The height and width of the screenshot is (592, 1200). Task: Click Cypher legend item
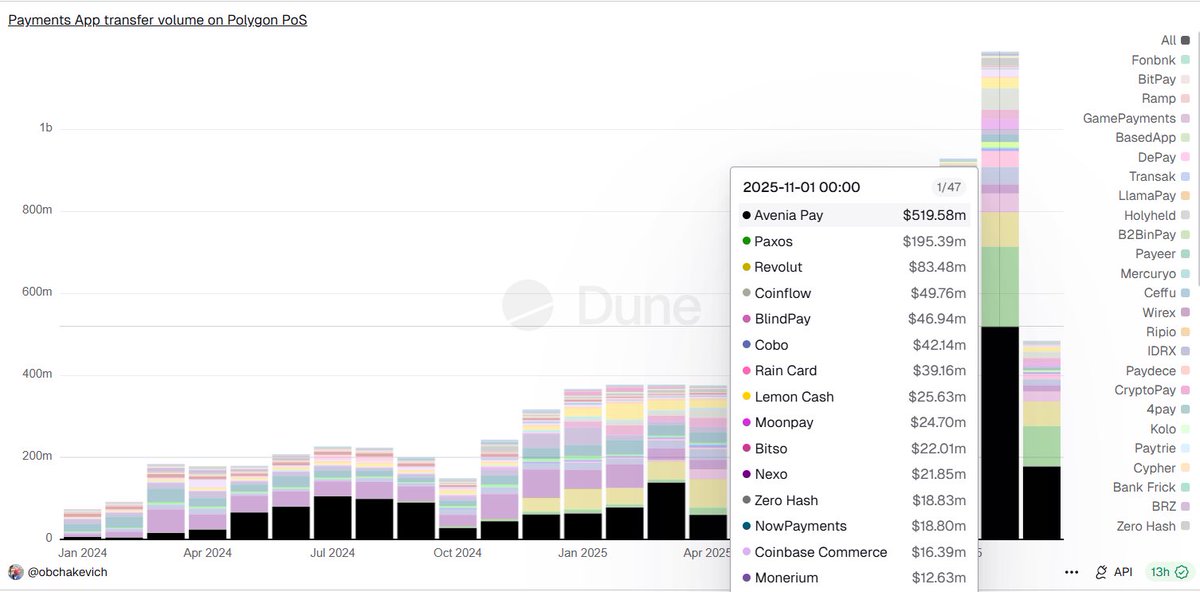pyautogui.click(x=1162, y=468)
